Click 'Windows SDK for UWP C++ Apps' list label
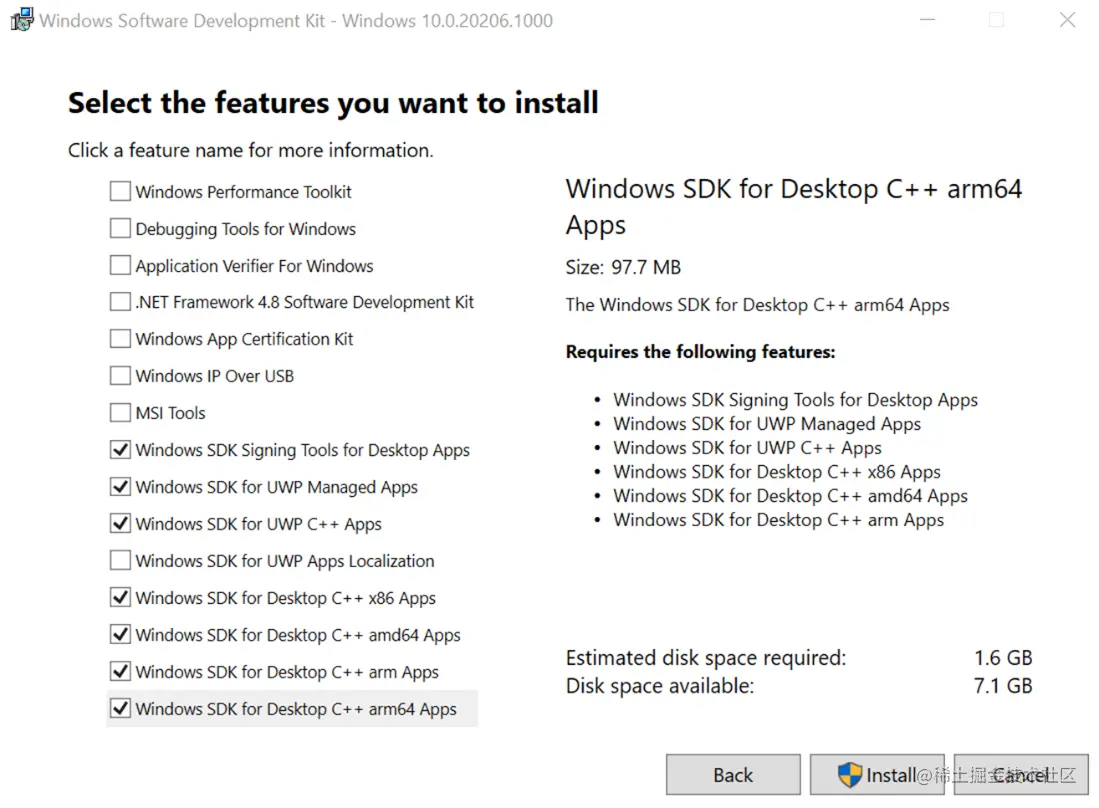 pos(259,524)
